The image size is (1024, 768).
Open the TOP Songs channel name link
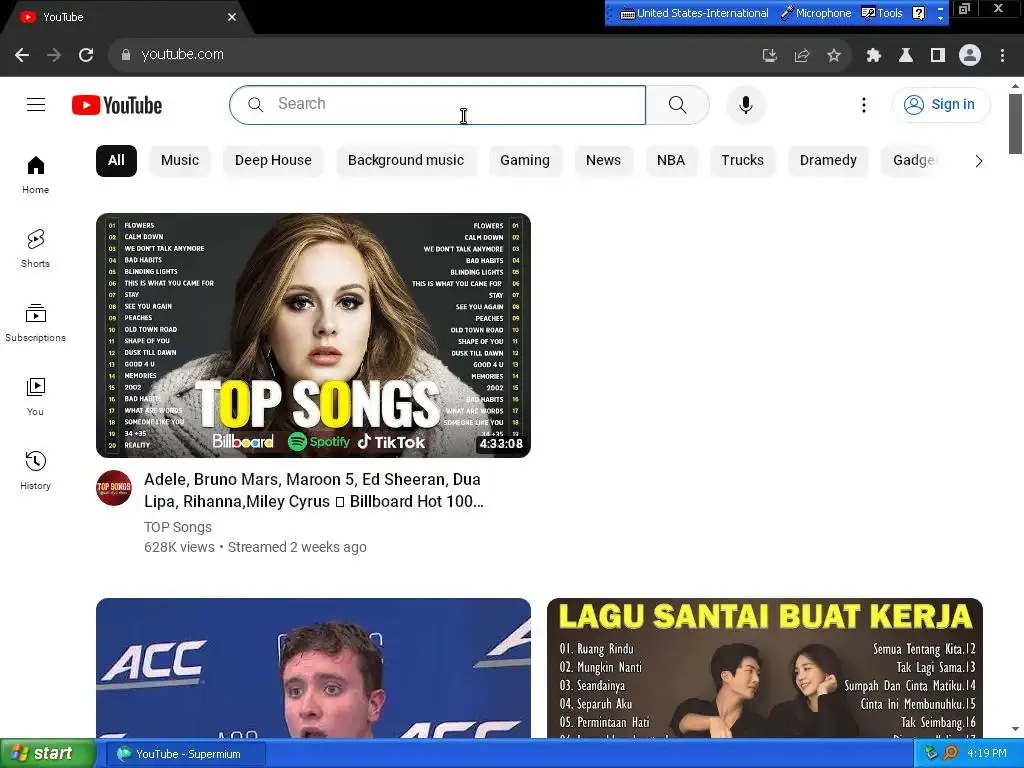[178, 527]
